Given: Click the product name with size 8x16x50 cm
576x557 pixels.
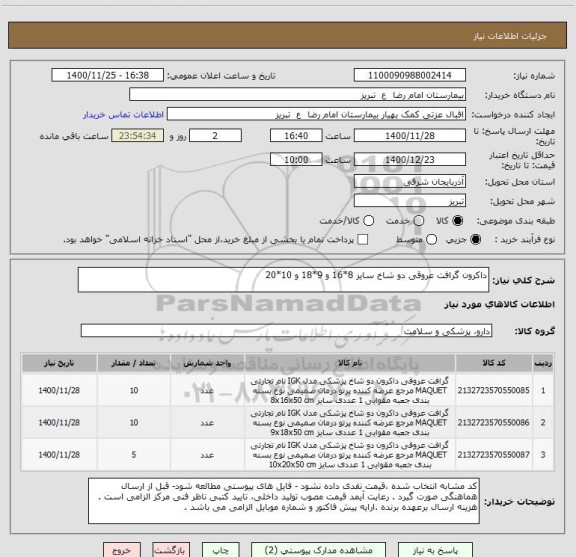Looking at the screenshot, I should [x=349, y=390].
